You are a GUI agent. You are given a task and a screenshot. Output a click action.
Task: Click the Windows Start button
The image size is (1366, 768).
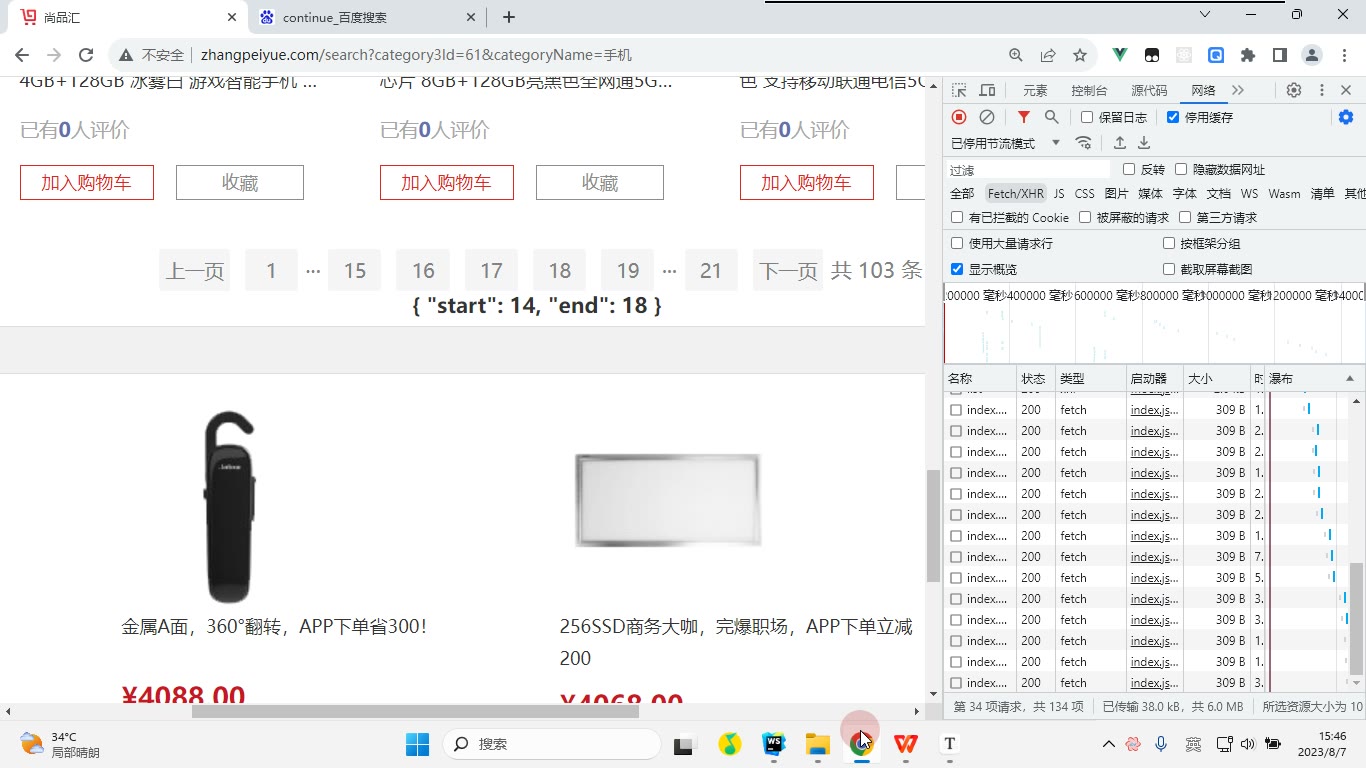(418, 744)
